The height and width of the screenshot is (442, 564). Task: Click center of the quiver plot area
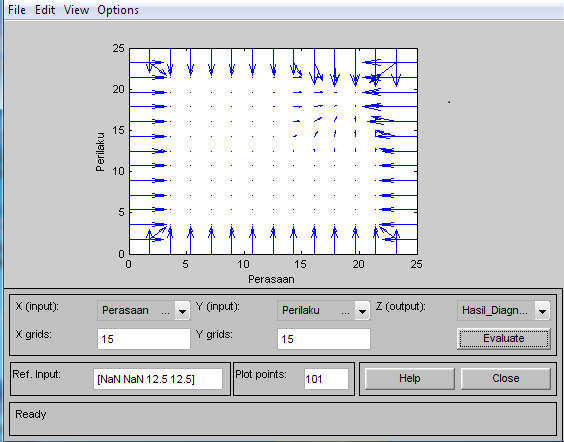(273, 151)
